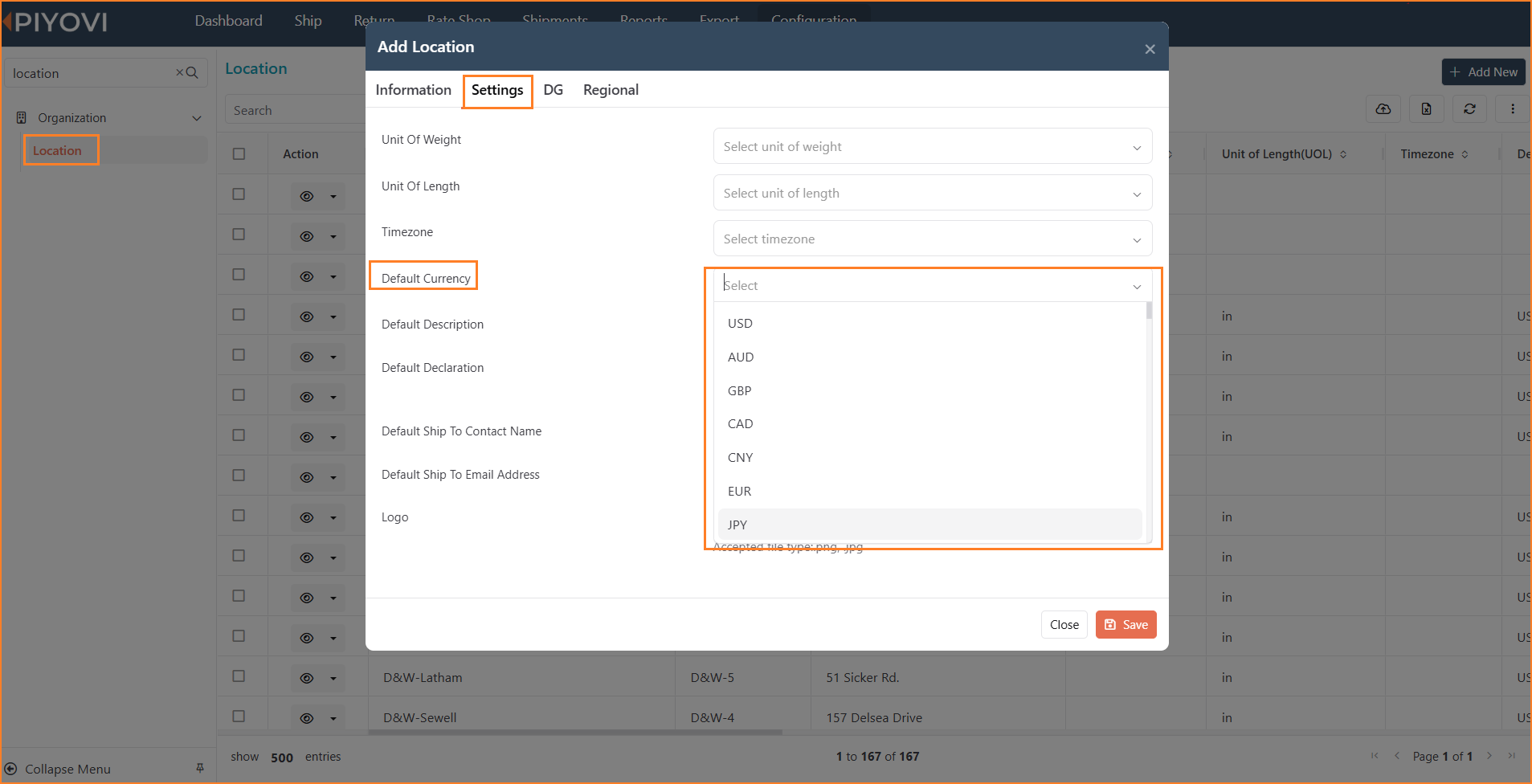
Task: Click the PIYOVI logo
Action: coord(56,22)
